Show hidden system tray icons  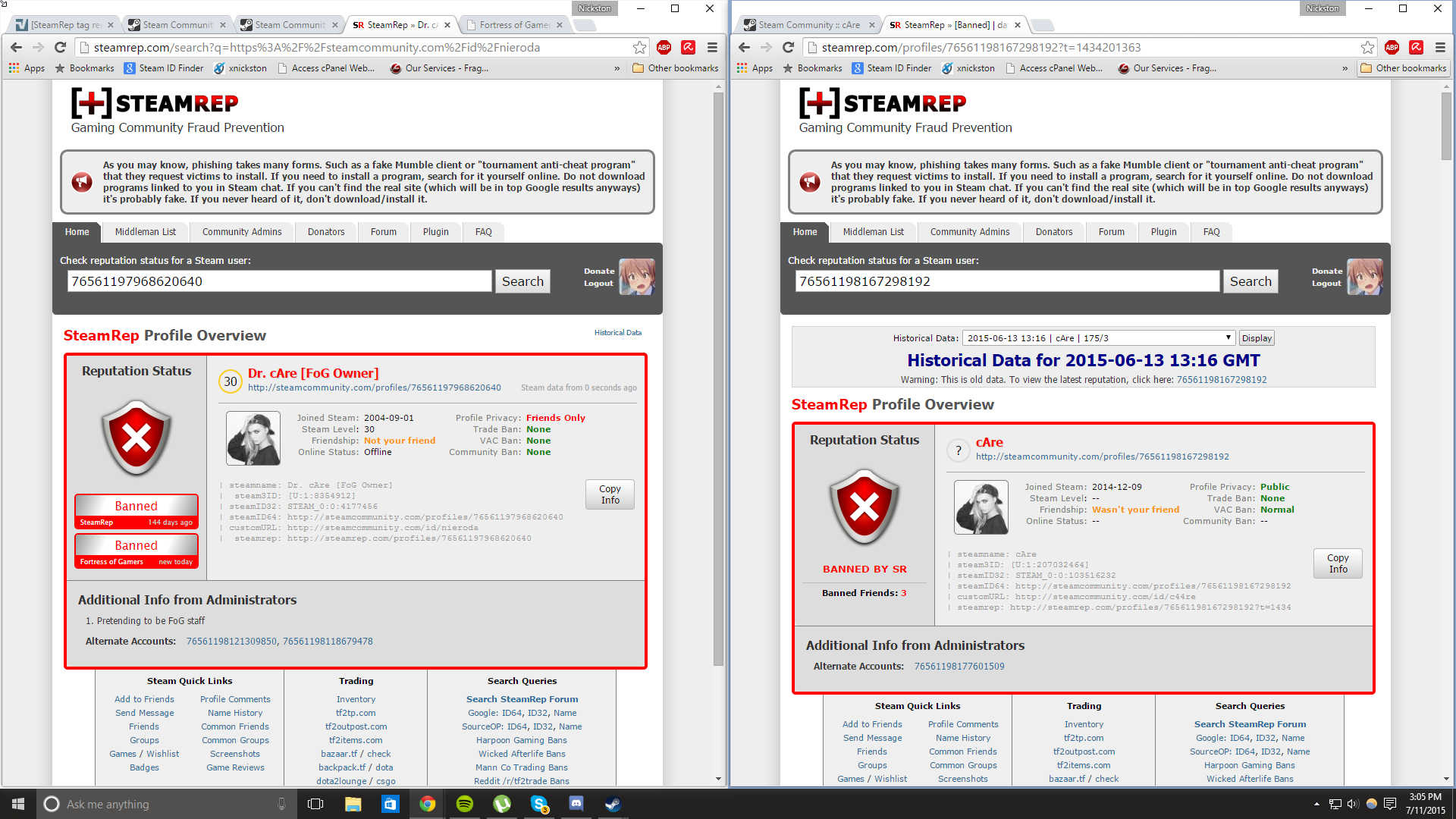(x=1316, y=804)
